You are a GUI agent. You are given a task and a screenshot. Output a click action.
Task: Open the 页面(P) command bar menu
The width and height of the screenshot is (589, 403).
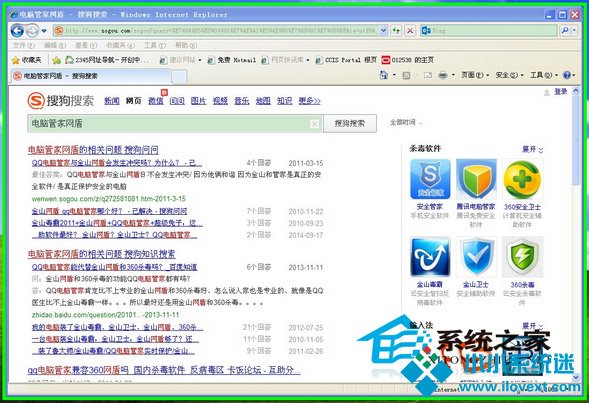click(475, 75)
